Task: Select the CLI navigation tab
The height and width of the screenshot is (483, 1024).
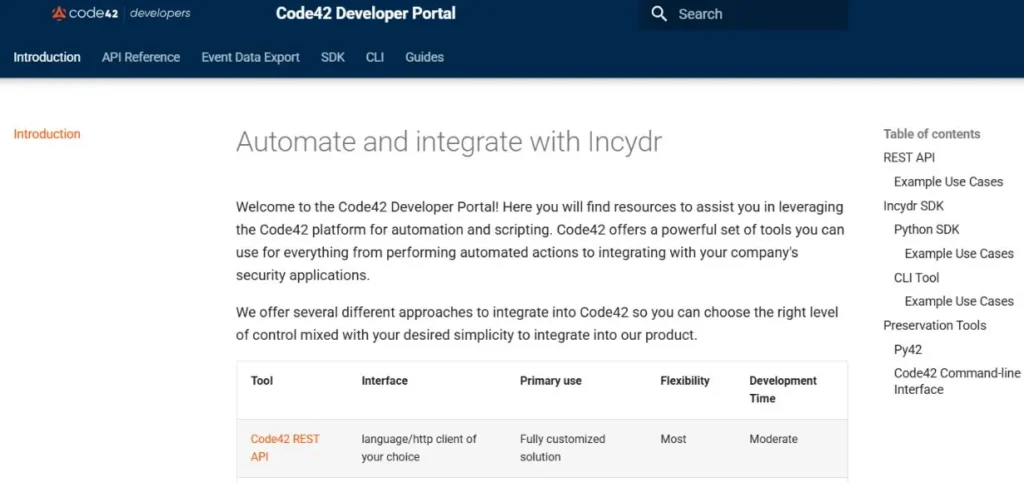Action: [x=375, y=57]
